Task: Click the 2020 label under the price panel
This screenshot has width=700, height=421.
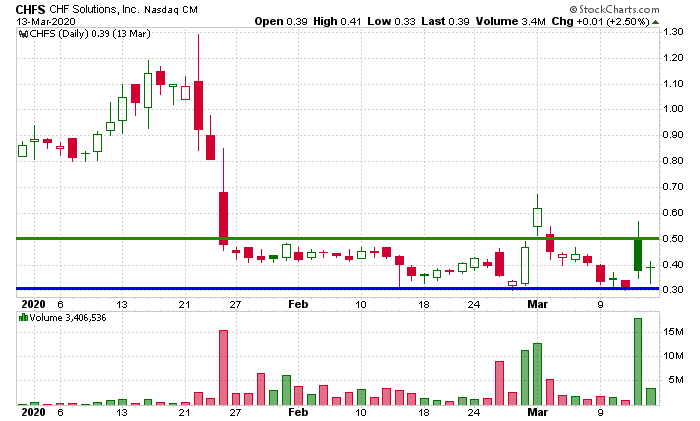Action: point(33,304)
